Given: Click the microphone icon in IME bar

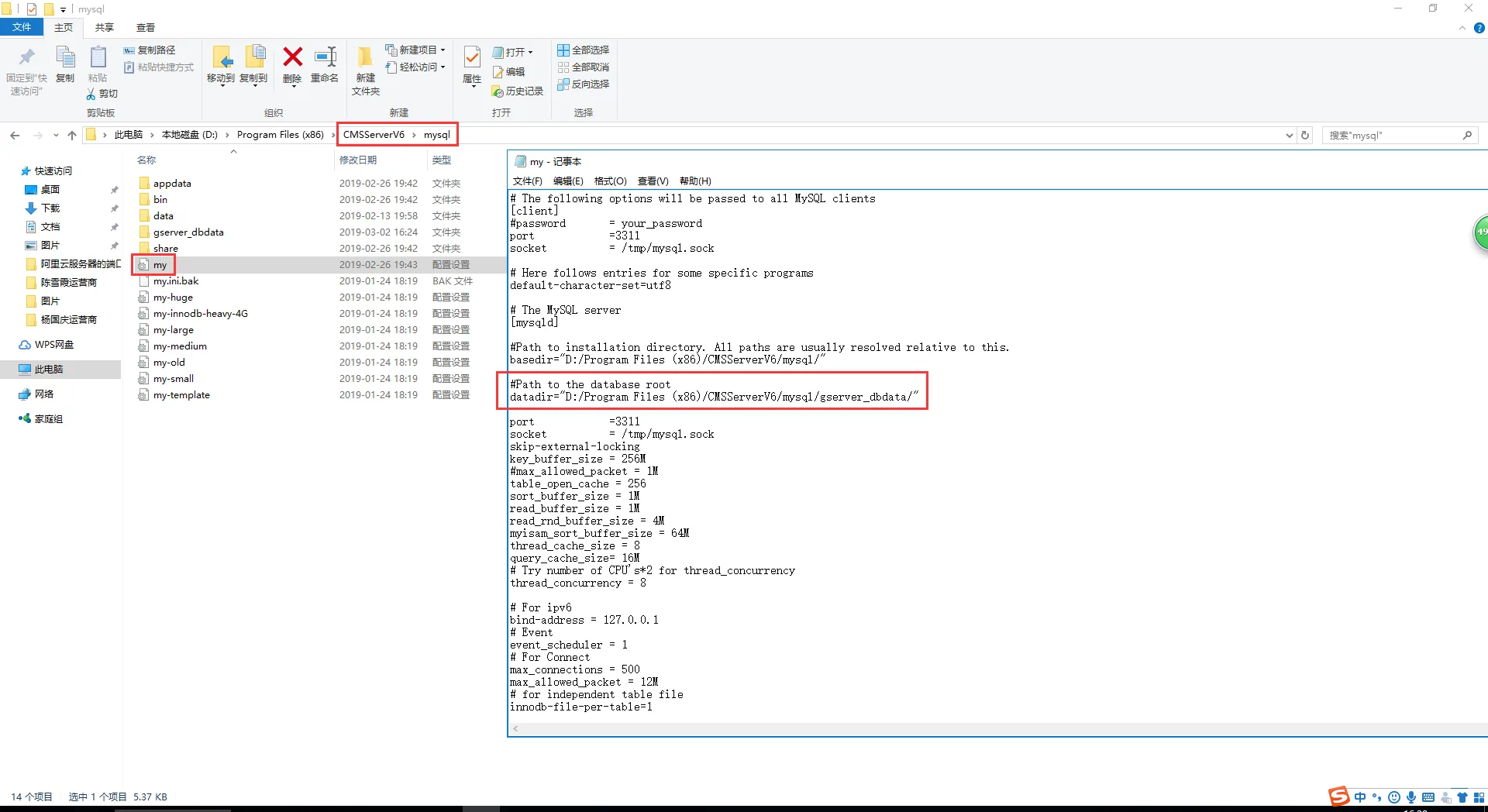Looking at the screenshot, I should tap(1411, 797).
